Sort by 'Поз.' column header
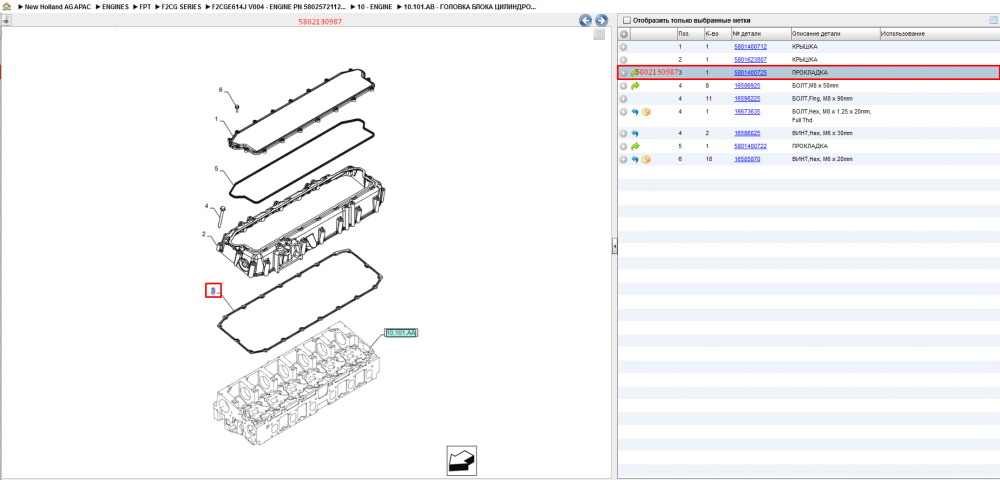This screenshot has width=1000, height=480. [689, 34]
